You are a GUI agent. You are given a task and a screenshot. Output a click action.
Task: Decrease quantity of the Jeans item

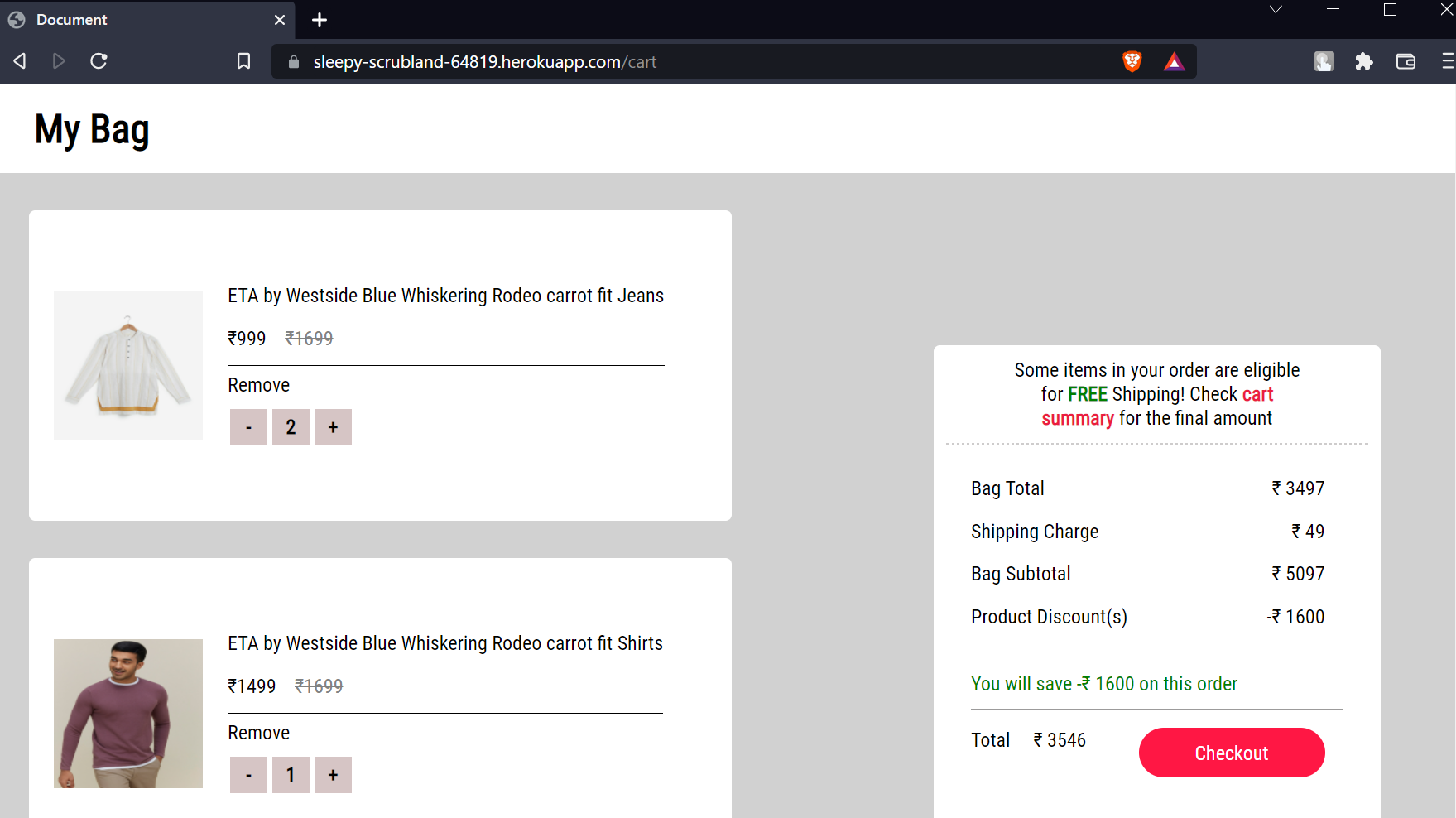[x=248, y=427]
